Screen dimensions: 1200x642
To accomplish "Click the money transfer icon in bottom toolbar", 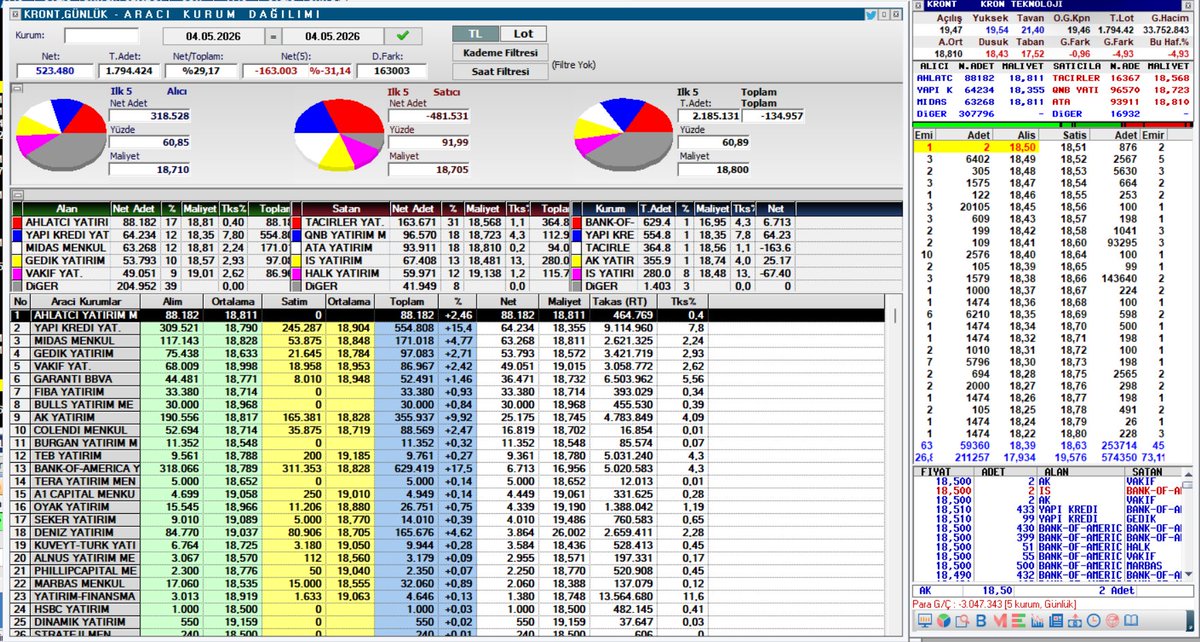I will pos(1075,621).
